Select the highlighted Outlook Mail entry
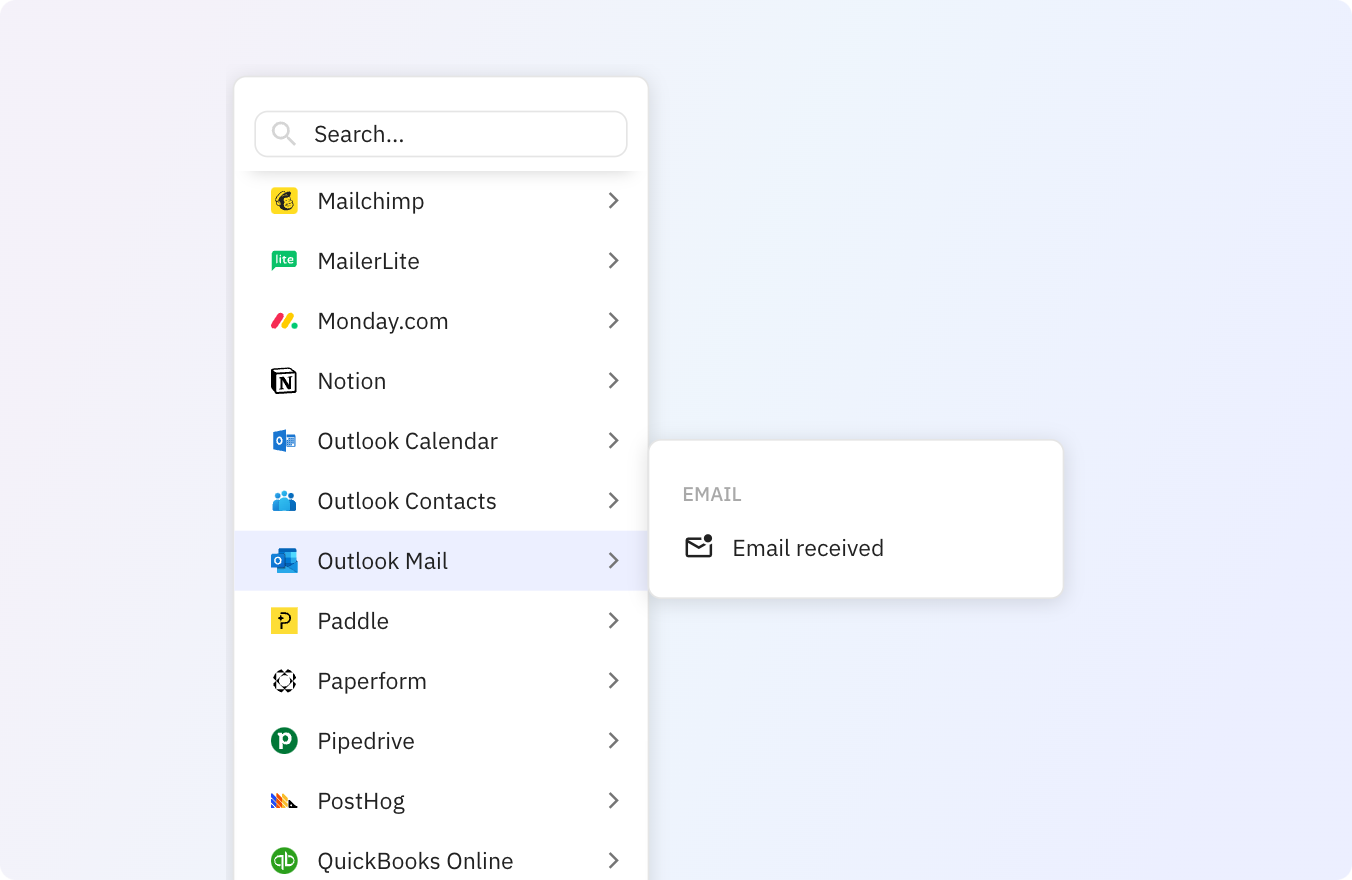Image resolution: width=1352 pixels, height=880 pixels. pos(441,561)
